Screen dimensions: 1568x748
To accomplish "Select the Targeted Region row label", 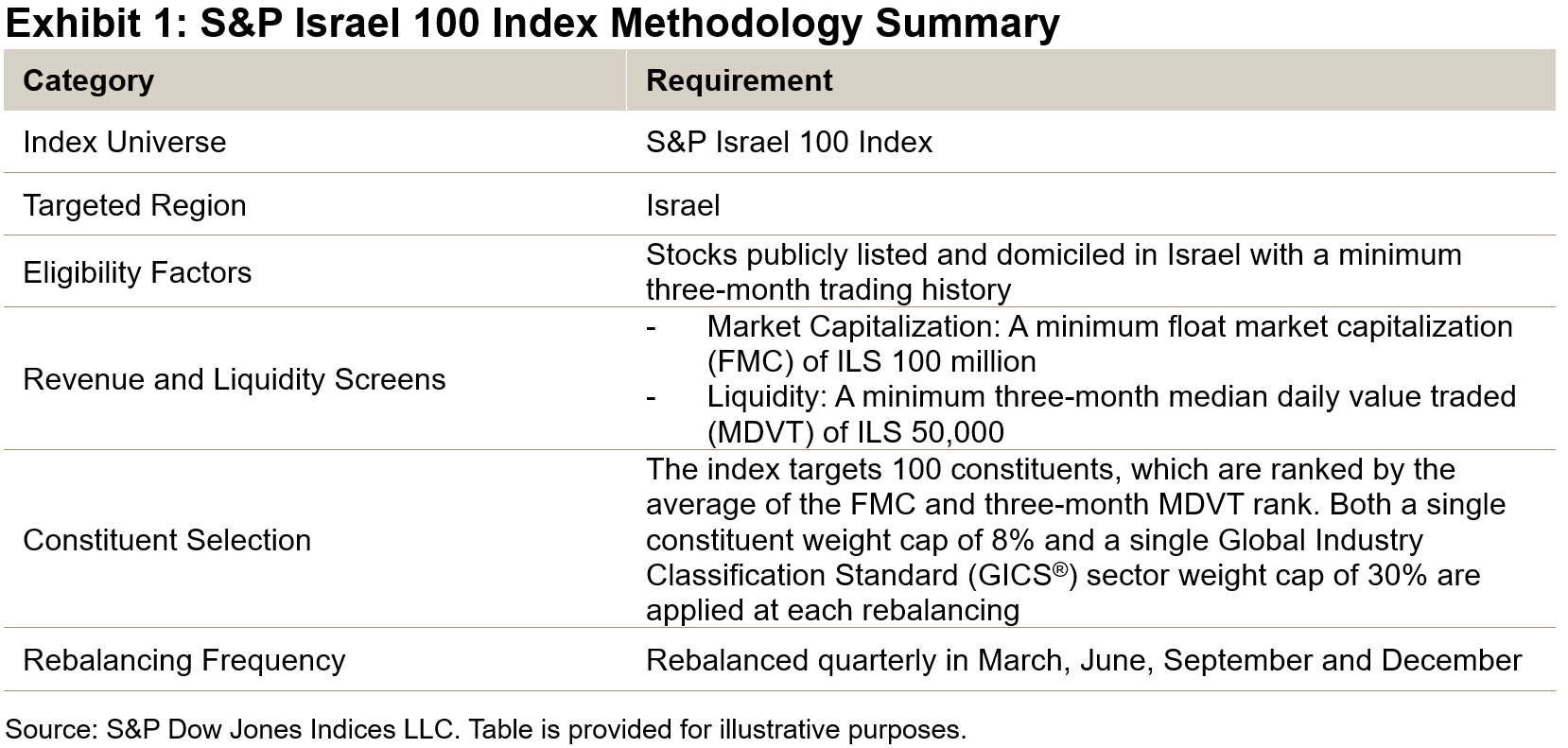I will [134, 205].
